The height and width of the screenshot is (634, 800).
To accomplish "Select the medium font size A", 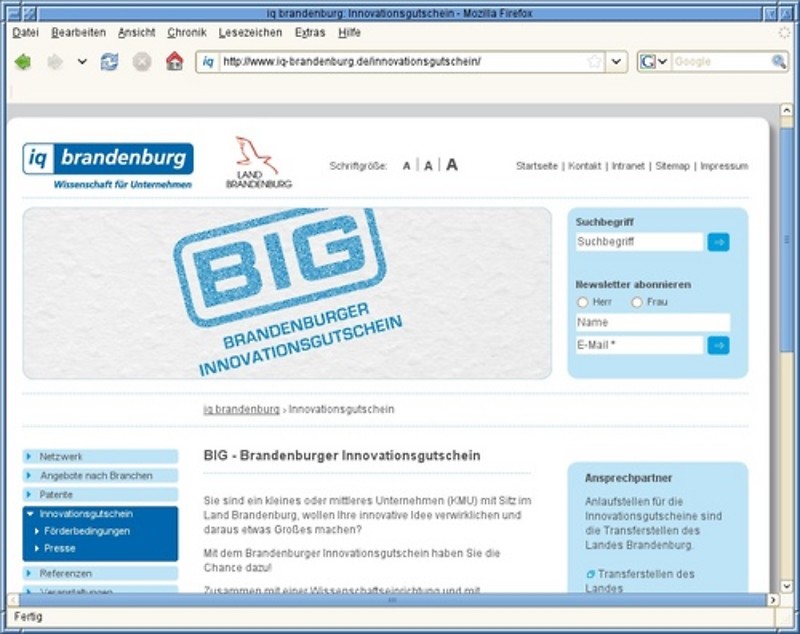I will point(428,165).
